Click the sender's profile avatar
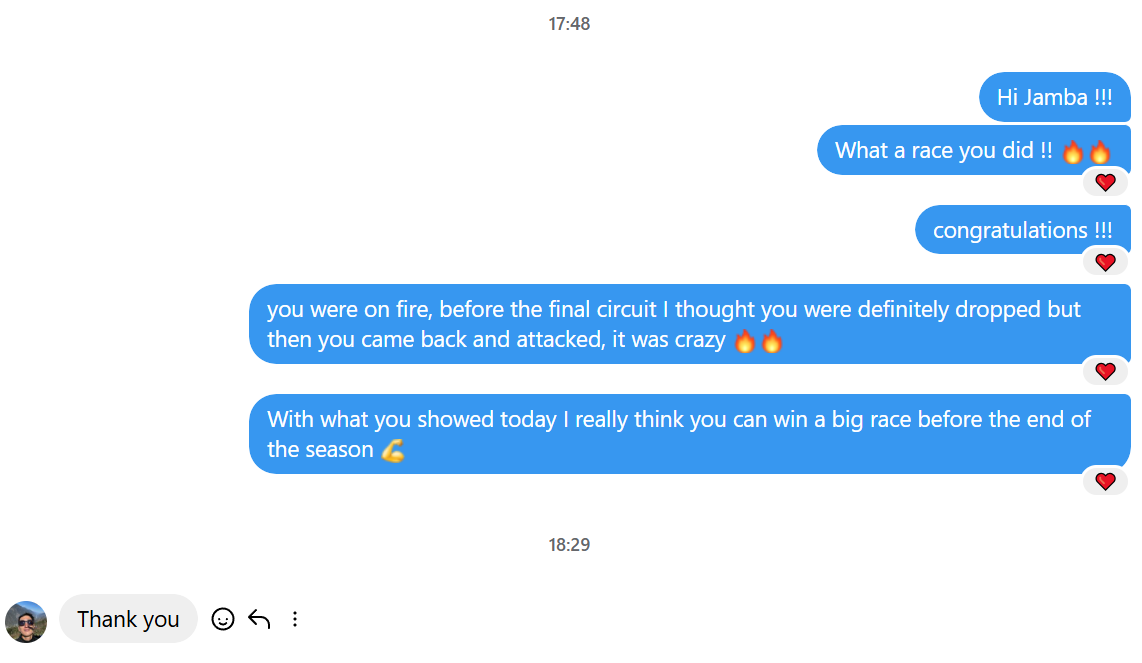The image size is (1142, 663). coord(26,621)
